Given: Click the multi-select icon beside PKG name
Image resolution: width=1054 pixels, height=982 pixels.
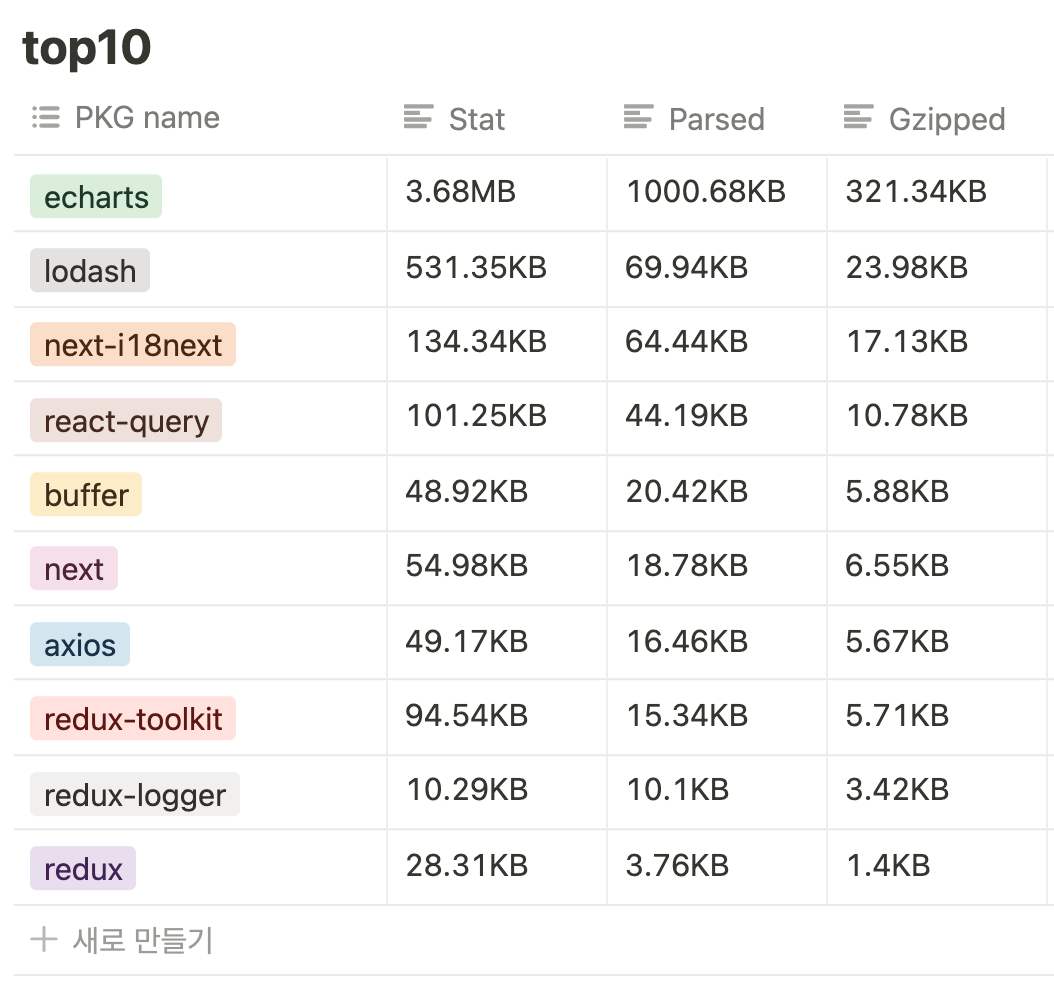Looking at the screenshot, I should pos(46,118).
